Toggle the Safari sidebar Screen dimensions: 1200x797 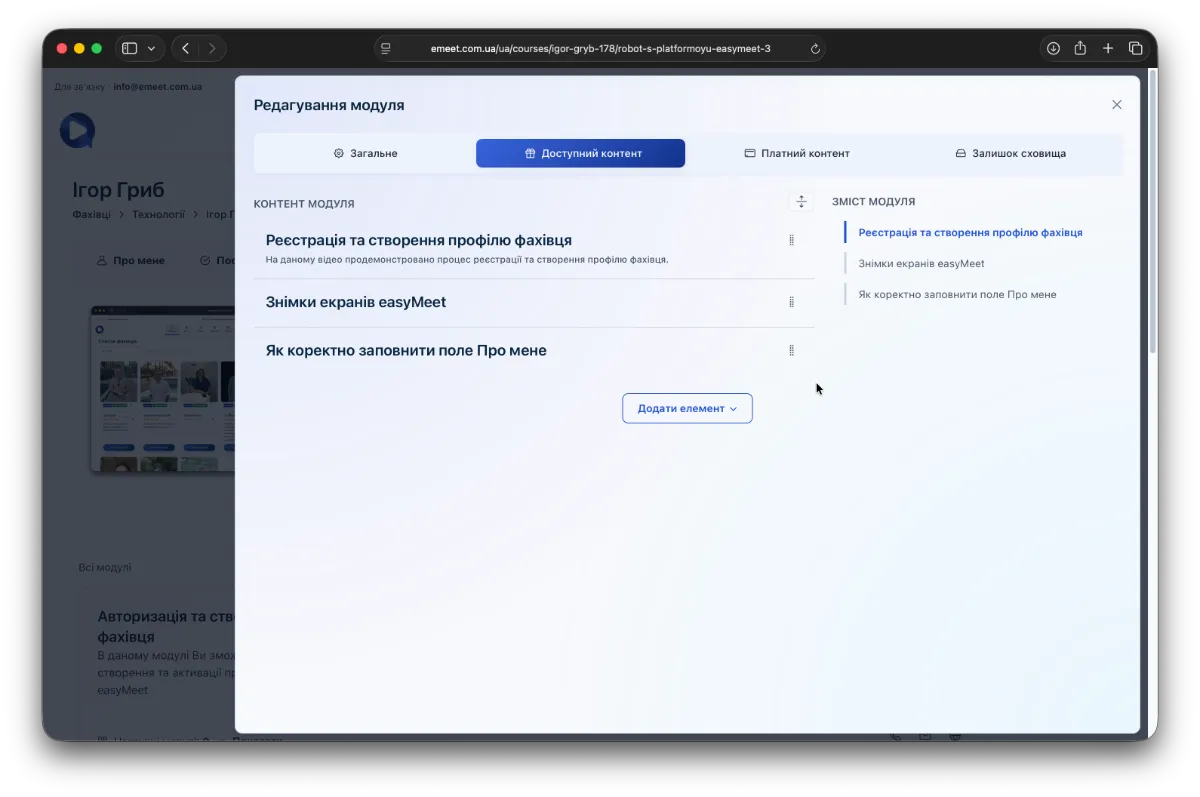[129, 48]
